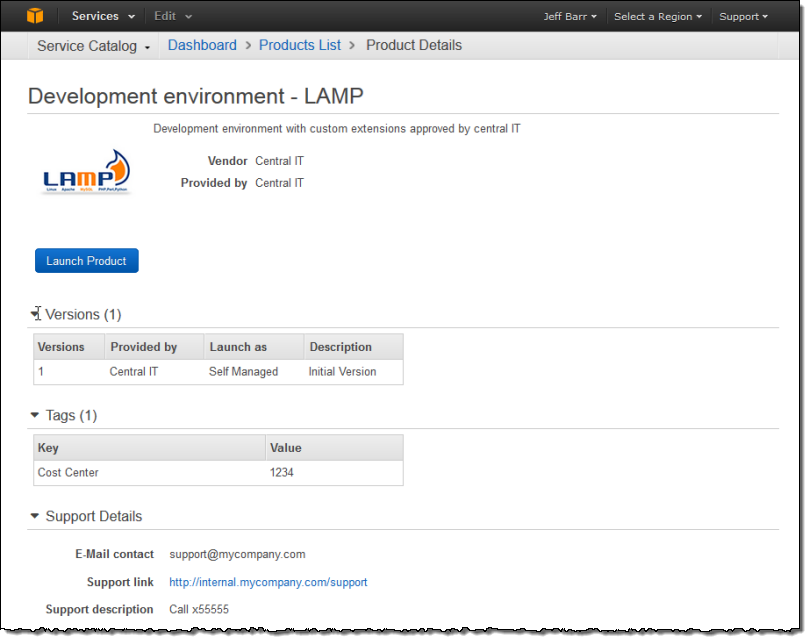This screenshot has height=644, width=810.
Task: Open the Jeff Barr account menu
Action: pyautogui.click(x=570, y=17)
